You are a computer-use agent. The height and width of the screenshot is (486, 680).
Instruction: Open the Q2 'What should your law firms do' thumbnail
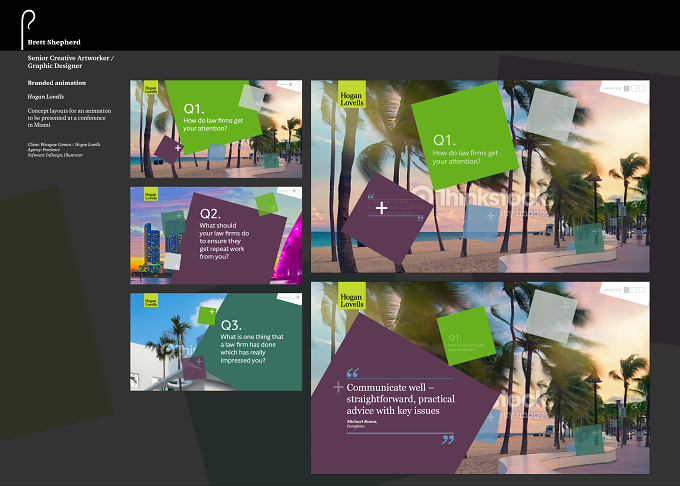point(216,235)
